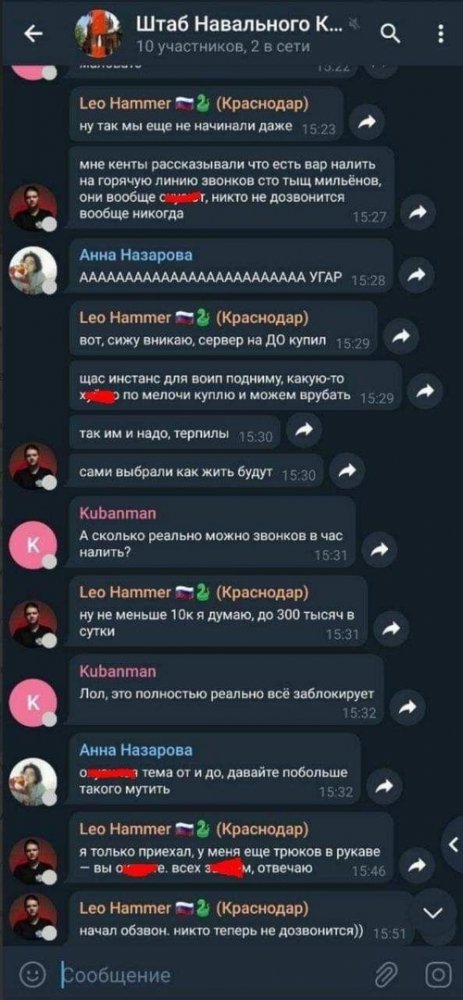The width and height of the screenshot is (463, 1000).
Task: Open the three-dot chat menu
Action: tap(441, 34)
